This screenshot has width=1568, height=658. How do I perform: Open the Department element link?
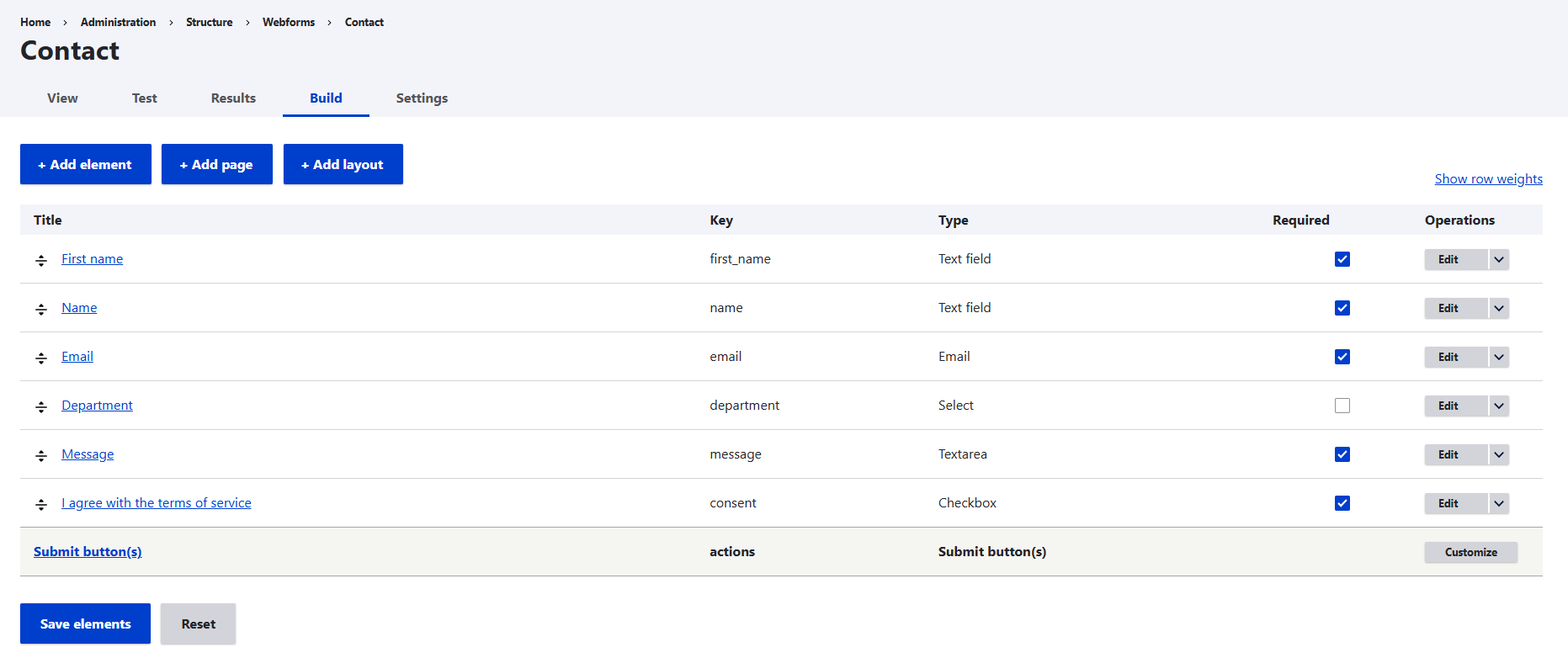point(97,406)
